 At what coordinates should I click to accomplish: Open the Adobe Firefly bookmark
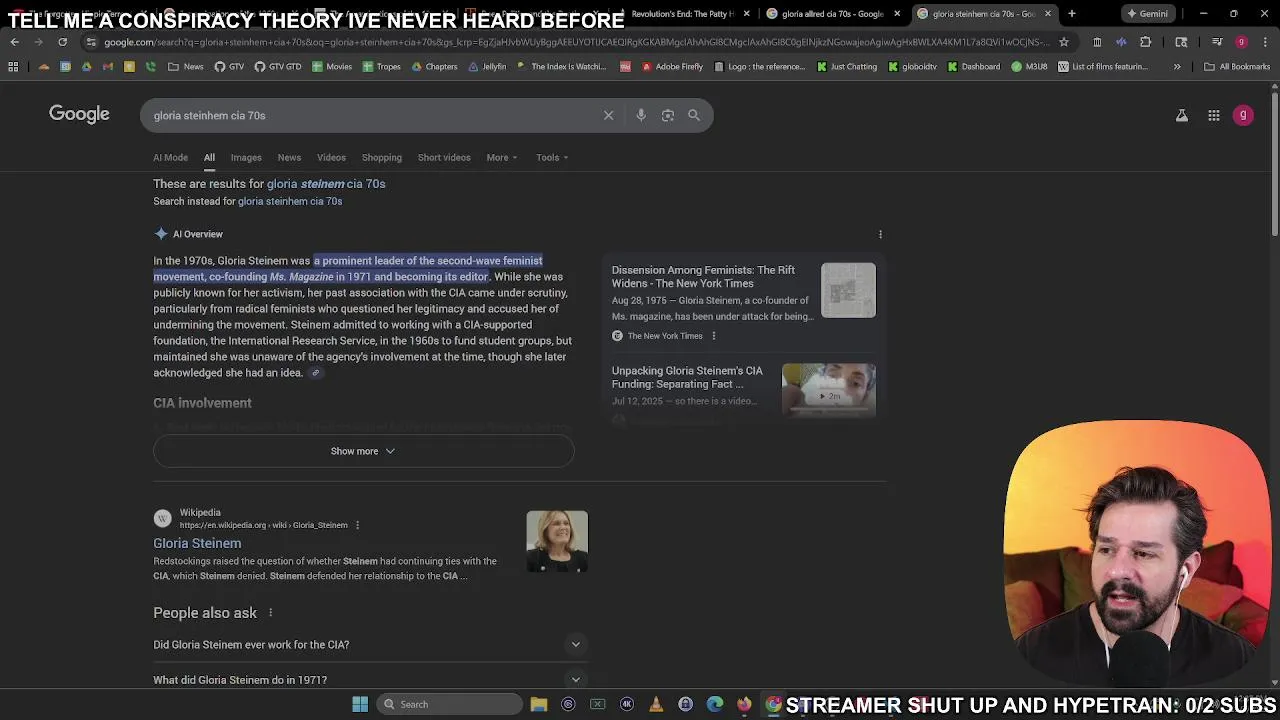tap(671, 67)
